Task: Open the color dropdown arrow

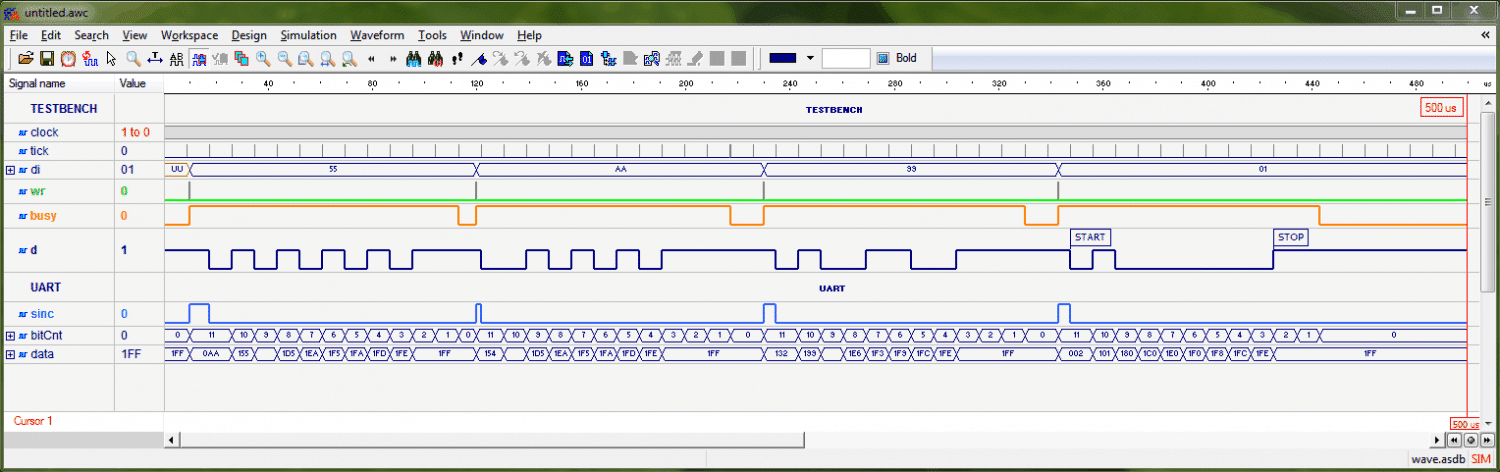Action: [x=810, y=59]
